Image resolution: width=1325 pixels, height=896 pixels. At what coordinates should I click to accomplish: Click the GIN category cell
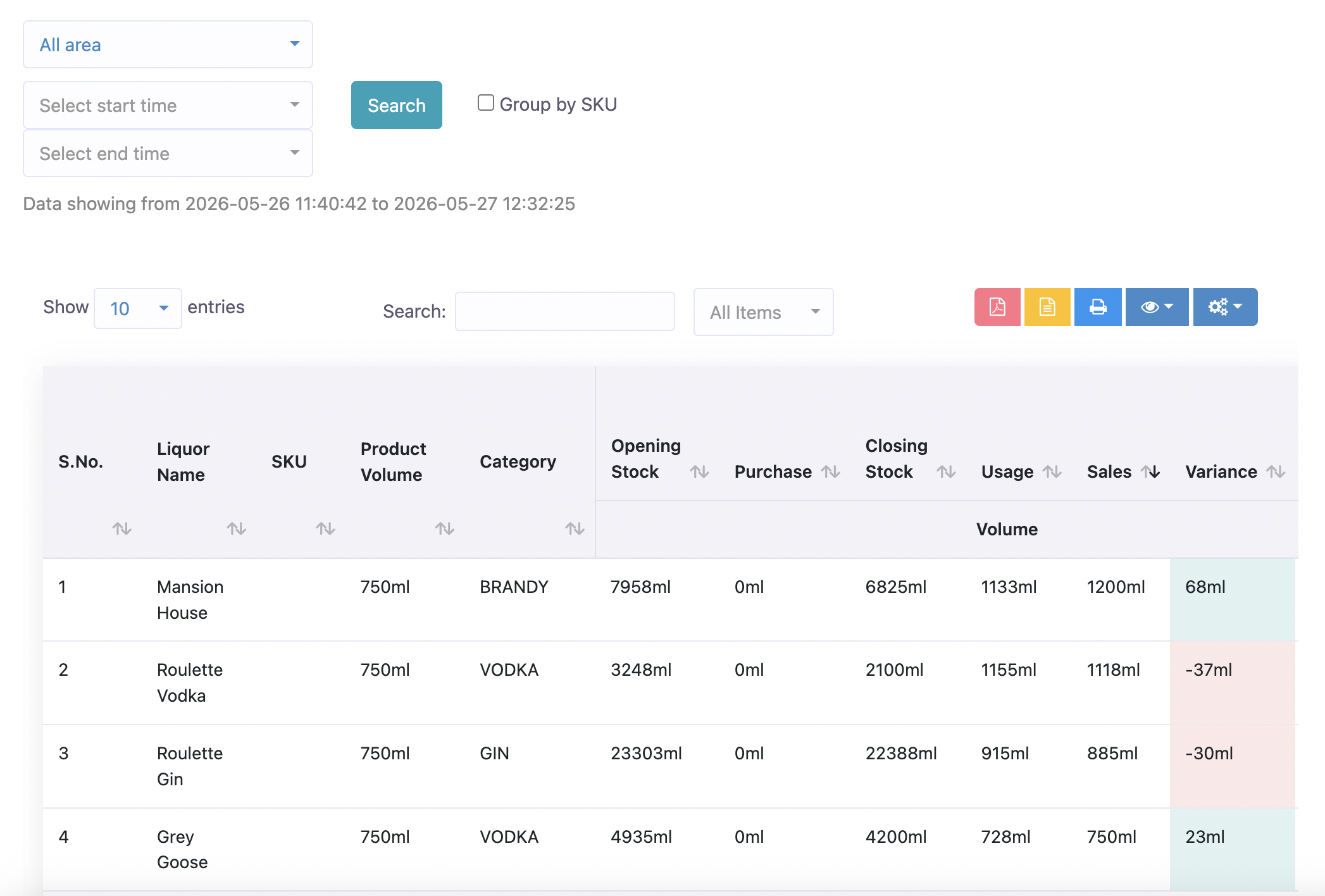click(x=494, y=754)
